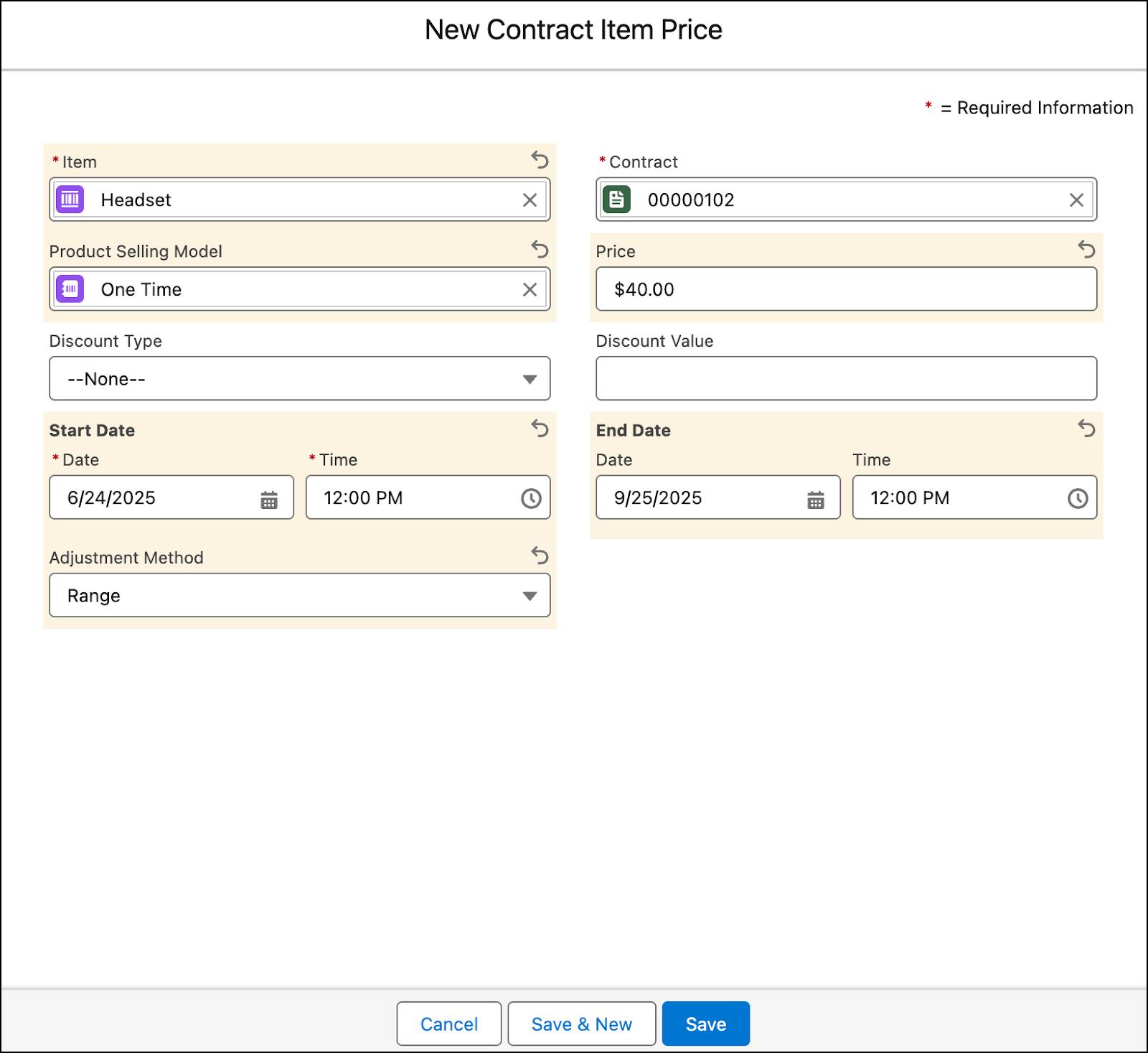The height and width of the screenshot is (1053, 1148).
Task: Click the empty Discount Value field
Action: coord(847,378)
